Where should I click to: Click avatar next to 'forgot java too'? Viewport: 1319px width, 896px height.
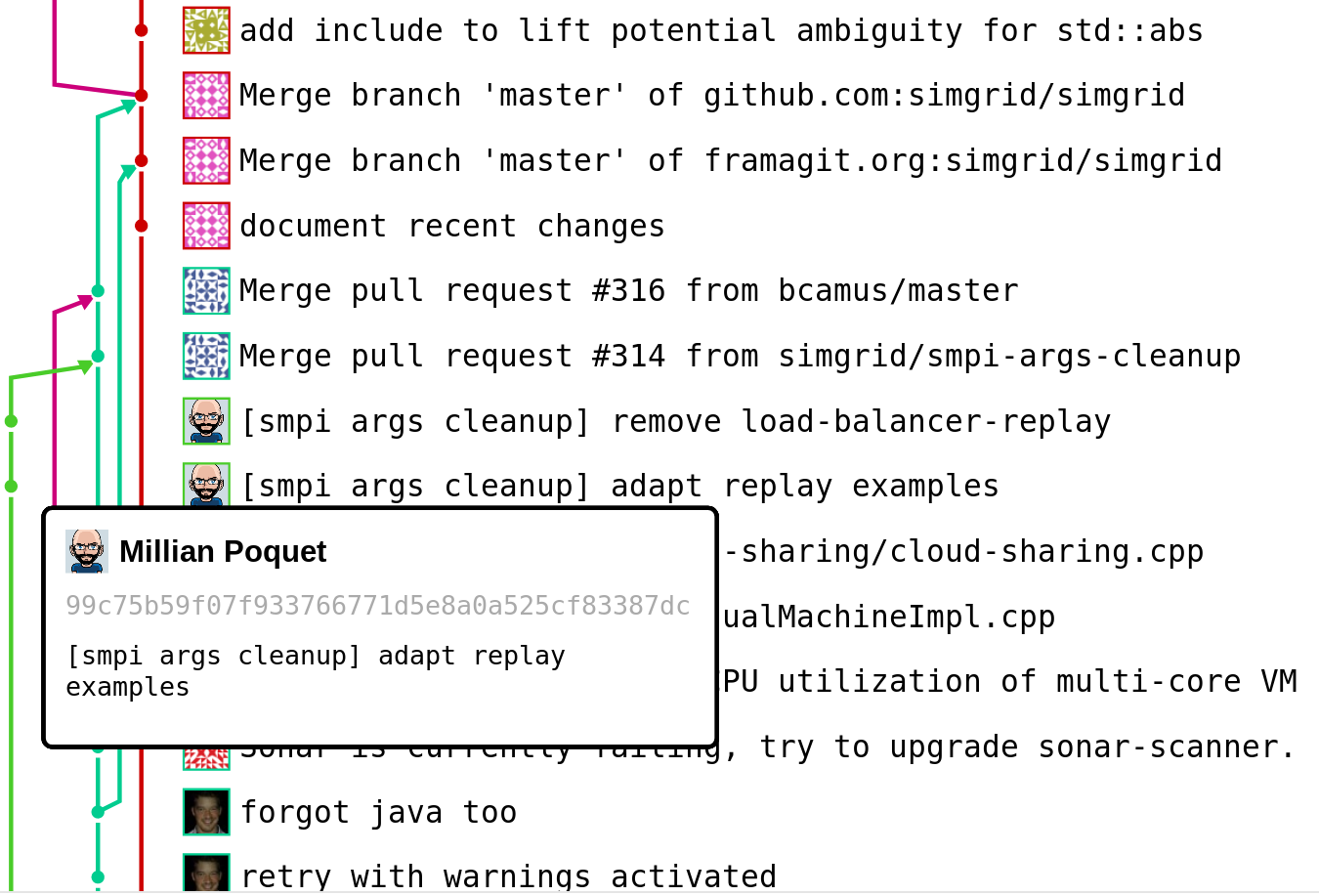pyautogui.click(x=206, y=812)
